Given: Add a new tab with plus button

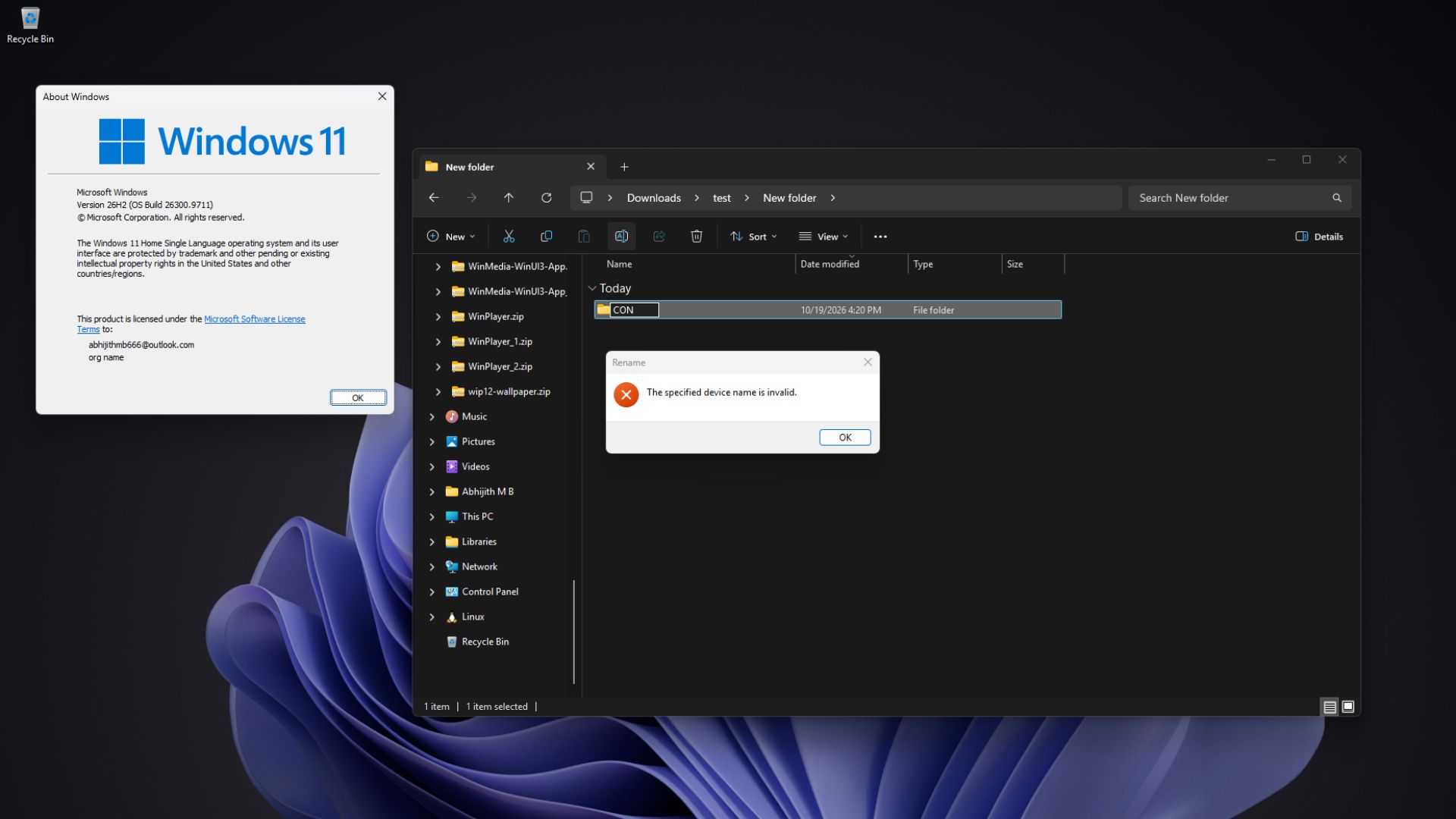Looking at the screenshot, I should [x=624, y=167].
